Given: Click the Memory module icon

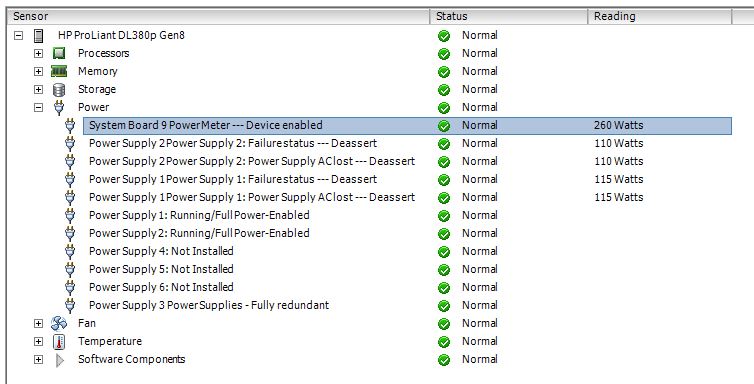Looking at the screenshot, I should click(x=59, y=72).
